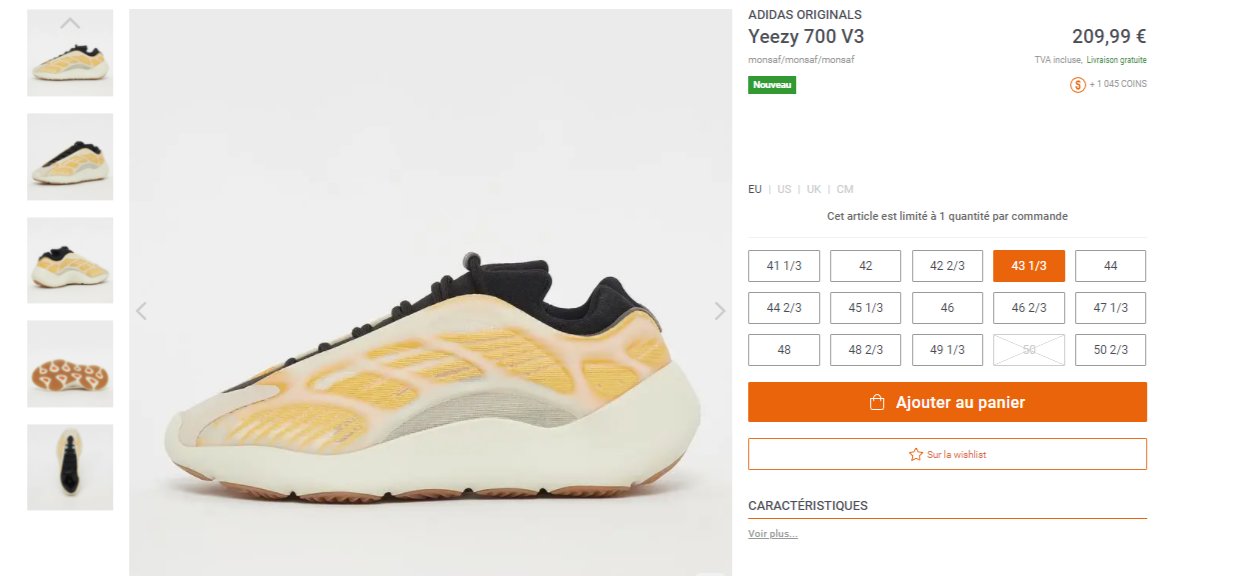This screenshot has height=576, width=1253.
Task: View the shoe sole thumbnail
Action: click(70, 364)
